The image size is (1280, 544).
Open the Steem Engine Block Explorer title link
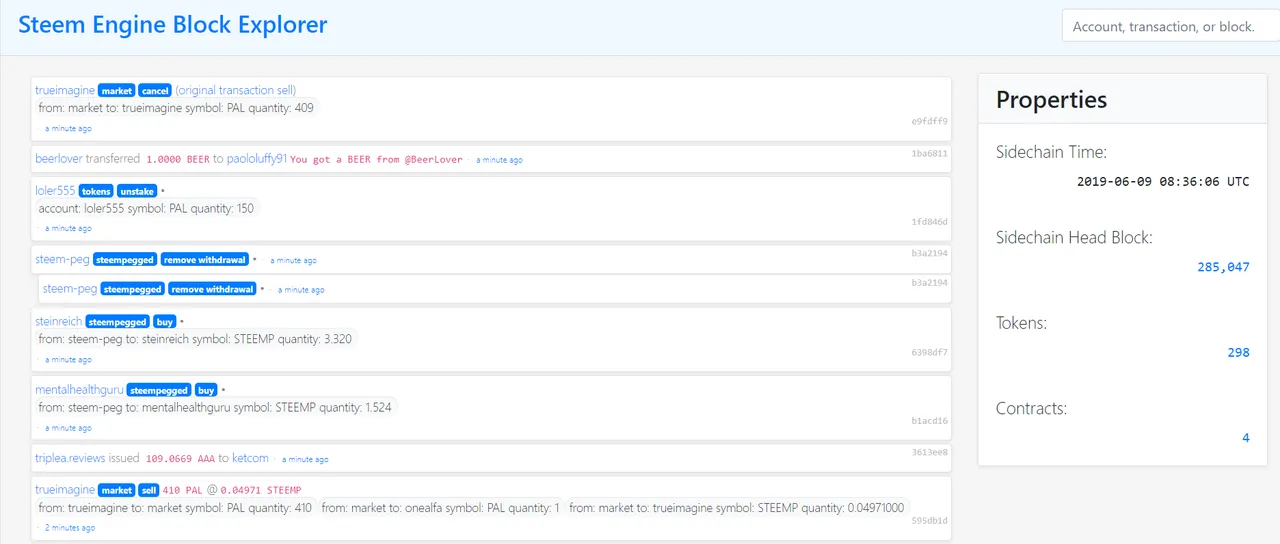click(172, 25)
